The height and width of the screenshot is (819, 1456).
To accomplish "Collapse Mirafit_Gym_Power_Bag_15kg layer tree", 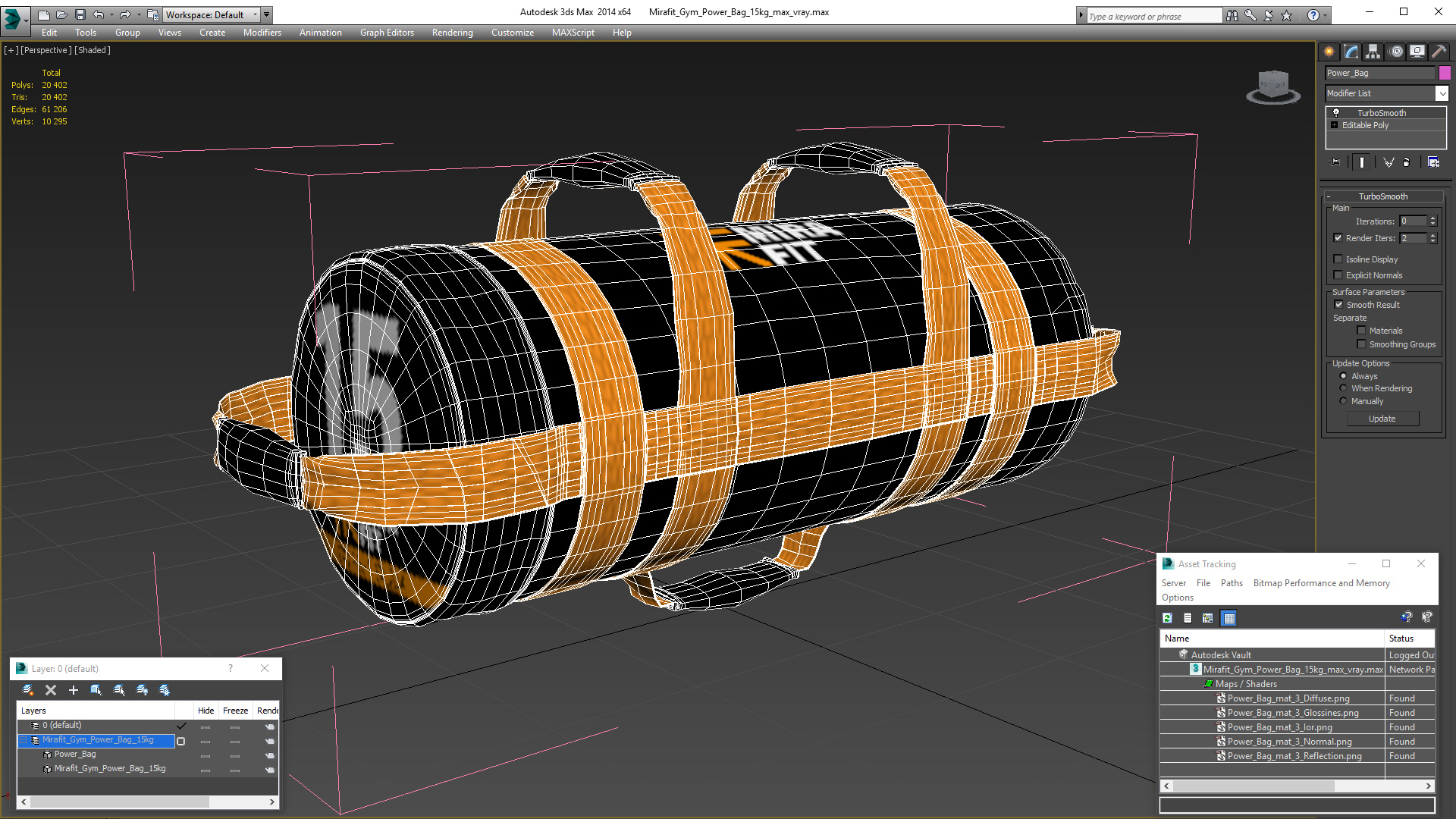I will [x=24, y=740].
